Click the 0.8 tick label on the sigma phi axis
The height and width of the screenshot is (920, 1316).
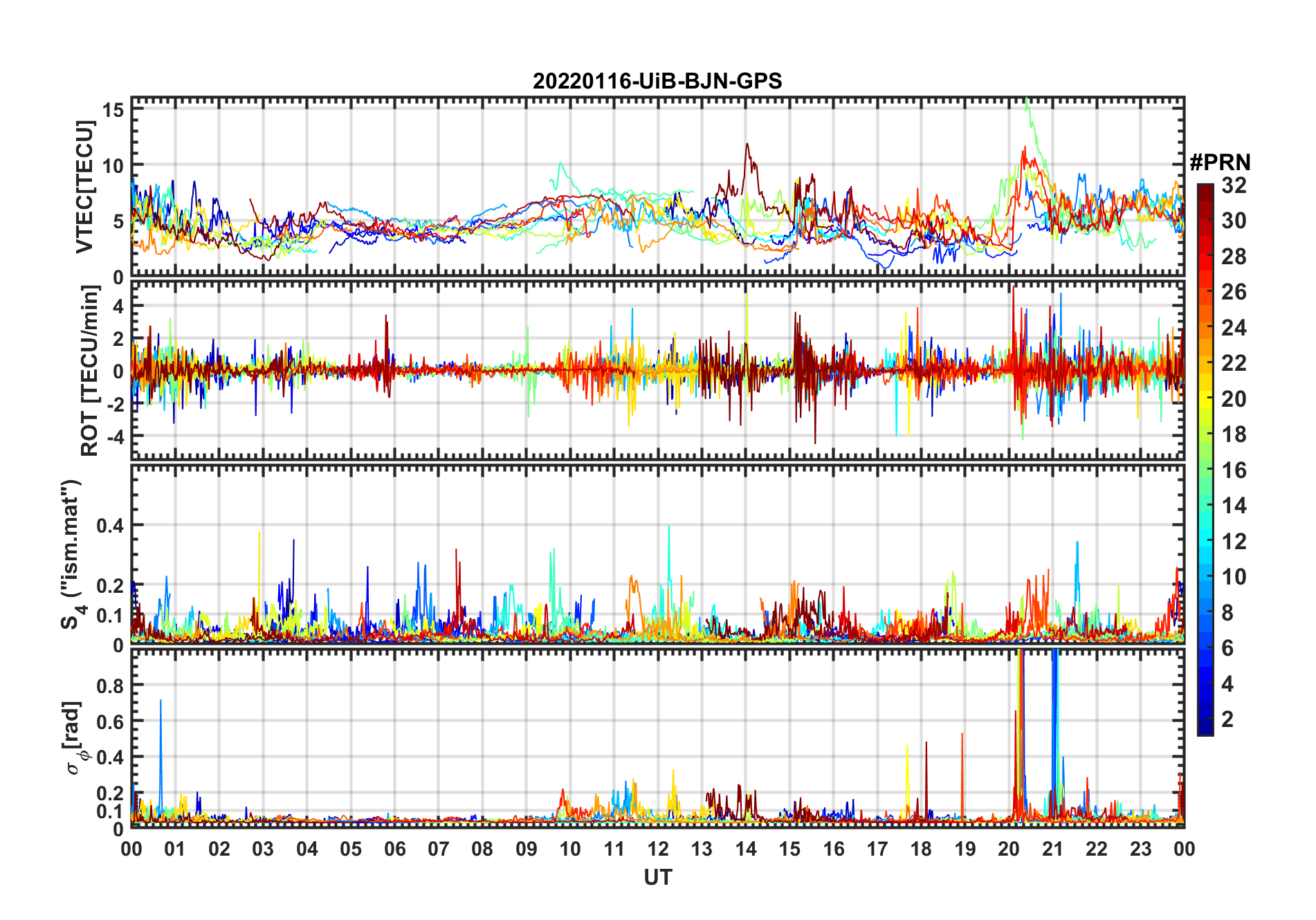[x=109, y=686]
